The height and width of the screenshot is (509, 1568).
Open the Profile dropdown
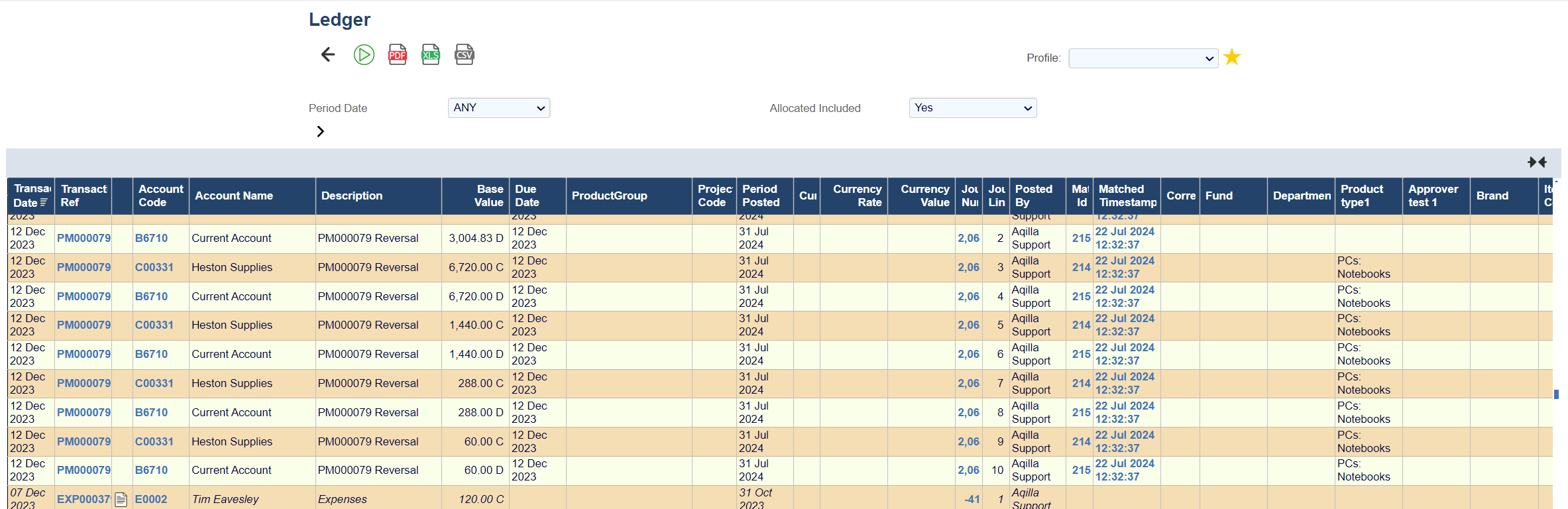[x=1143, y=58]
